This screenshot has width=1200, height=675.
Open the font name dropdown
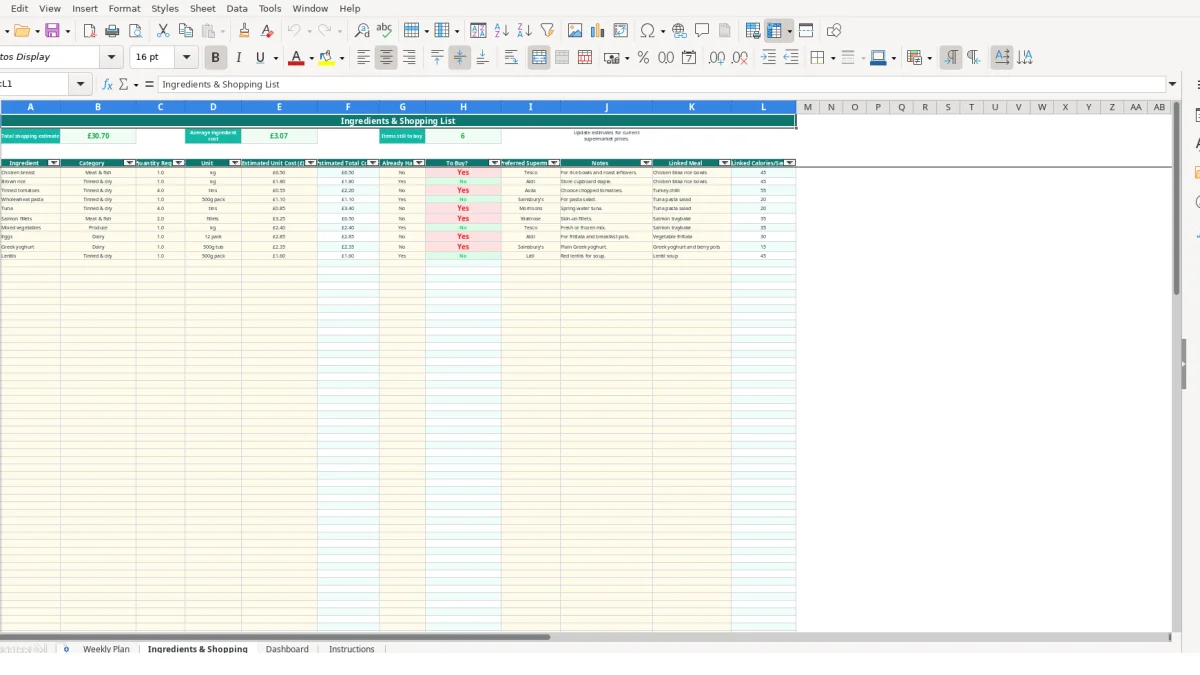[112, 58]
